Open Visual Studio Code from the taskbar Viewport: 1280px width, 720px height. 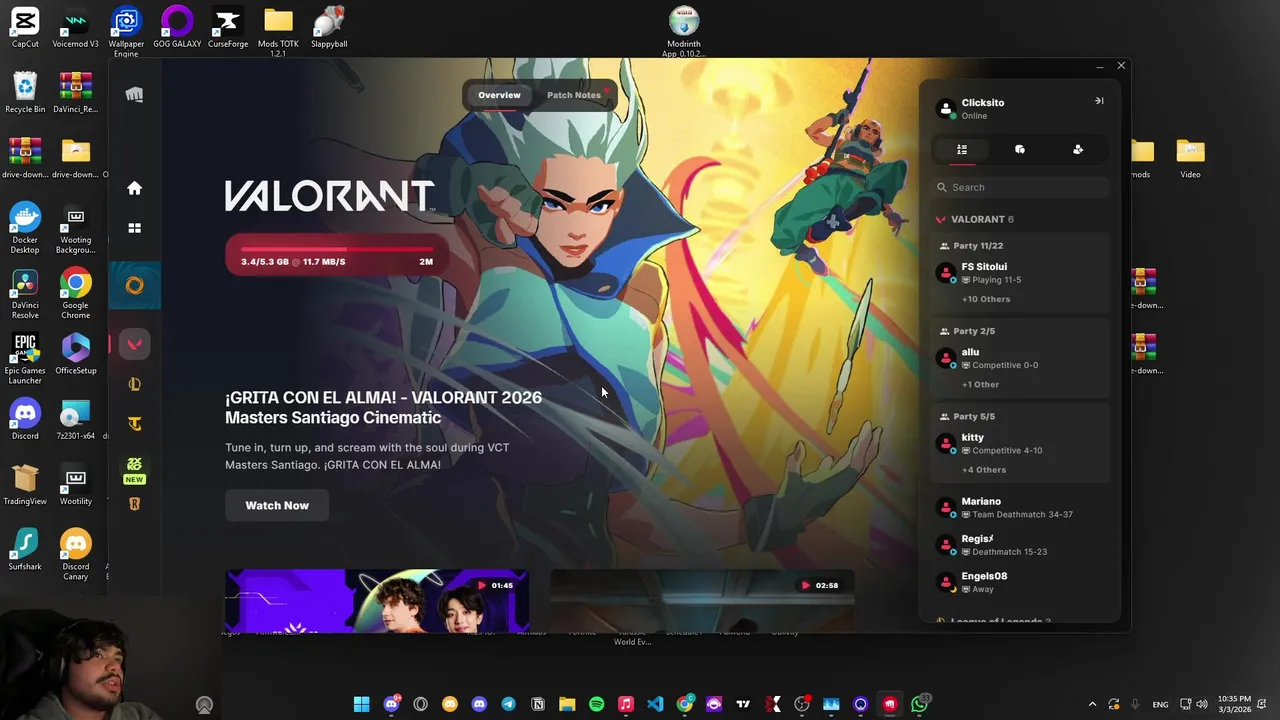(655, 704)
